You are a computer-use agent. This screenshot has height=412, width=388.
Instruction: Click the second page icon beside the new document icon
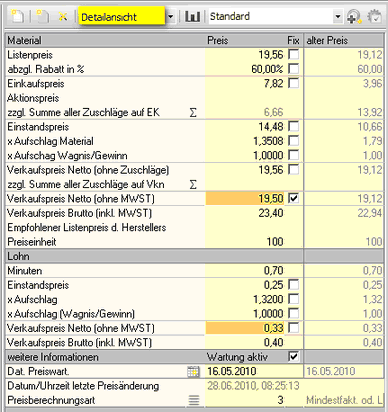point(42,16)
